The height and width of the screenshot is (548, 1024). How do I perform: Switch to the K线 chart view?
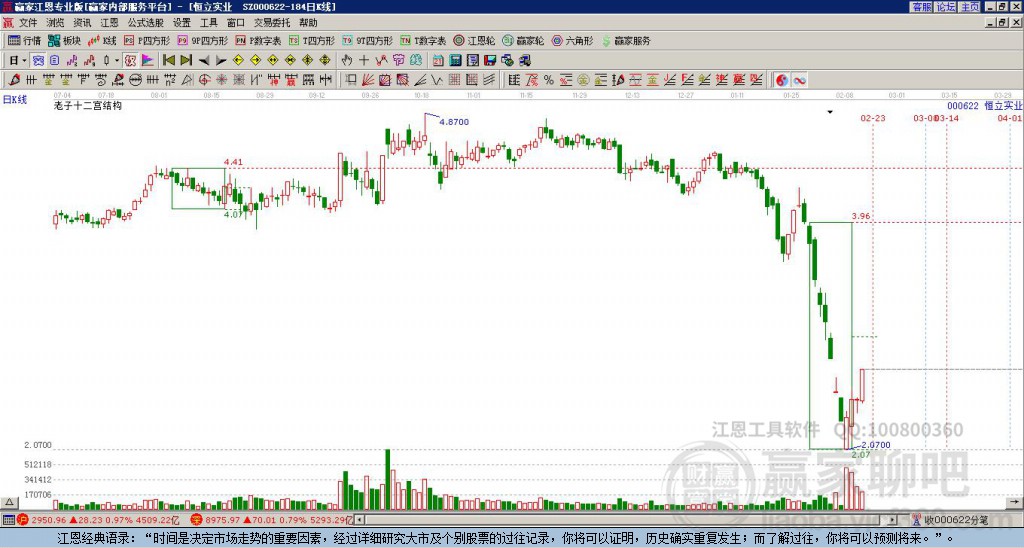[102, 40]
